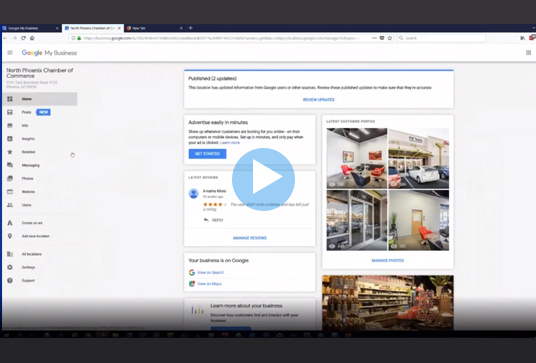Image resolution: width=536 pixels, height=363 pixels.
Task: Open the browser library icon
Action: tap(523, 38)
